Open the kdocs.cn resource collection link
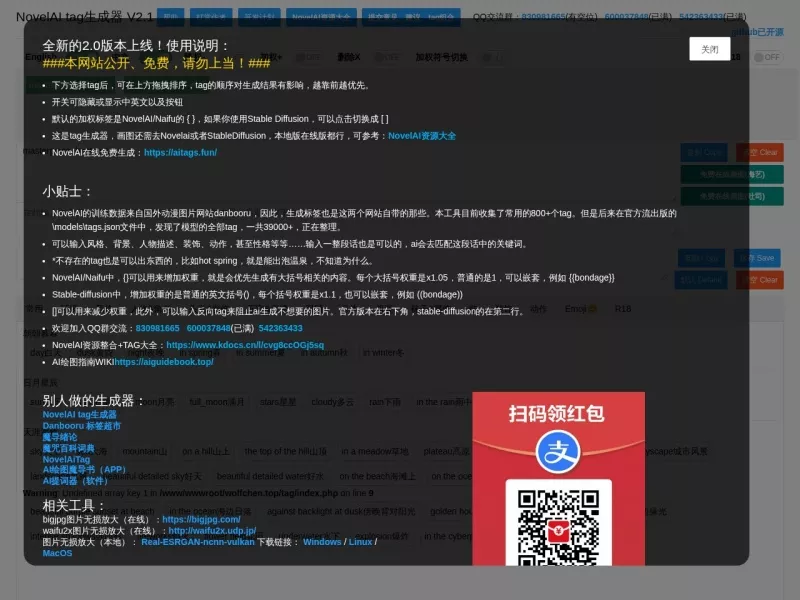The height and width of the screenshot is (600, 800). tap(245, 345)
